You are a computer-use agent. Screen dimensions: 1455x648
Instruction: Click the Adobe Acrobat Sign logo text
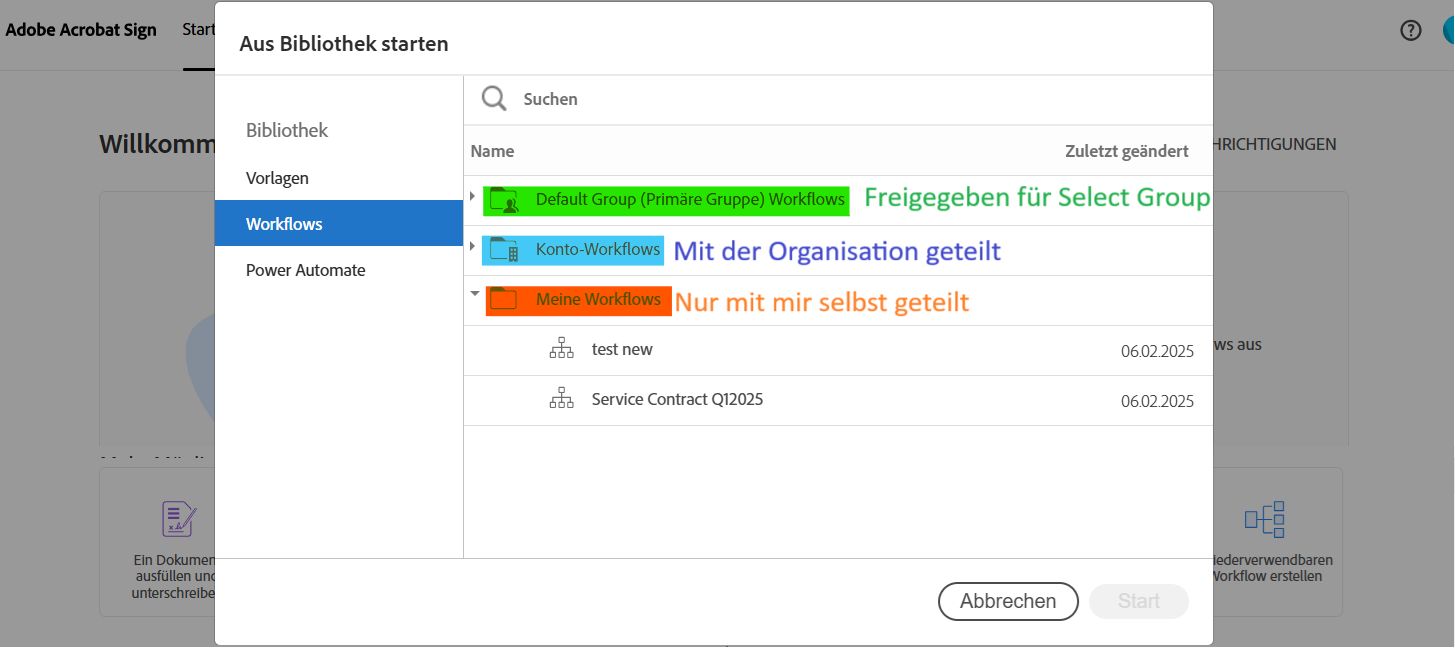[x=81, y=30]
